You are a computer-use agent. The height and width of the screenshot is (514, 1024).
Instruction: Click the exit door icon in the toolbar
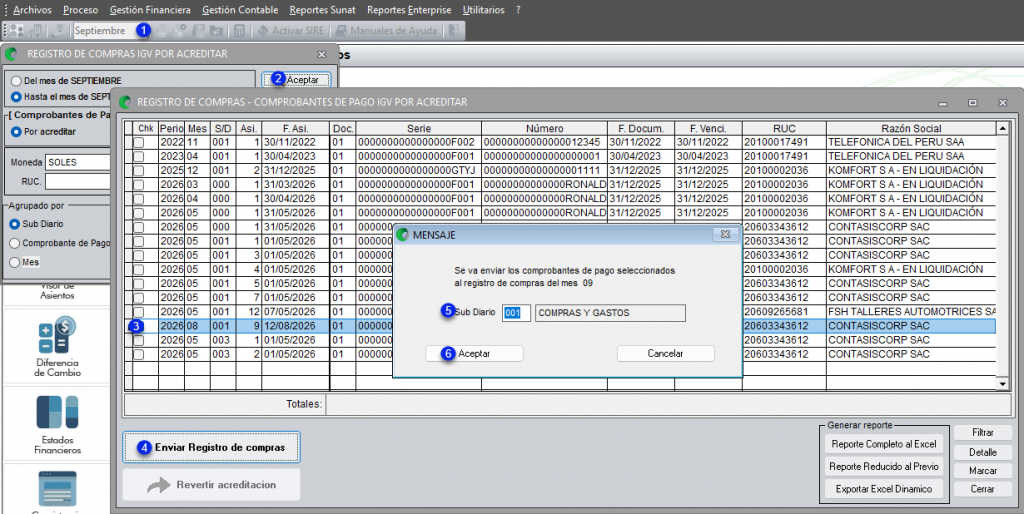tap(455, 31)
